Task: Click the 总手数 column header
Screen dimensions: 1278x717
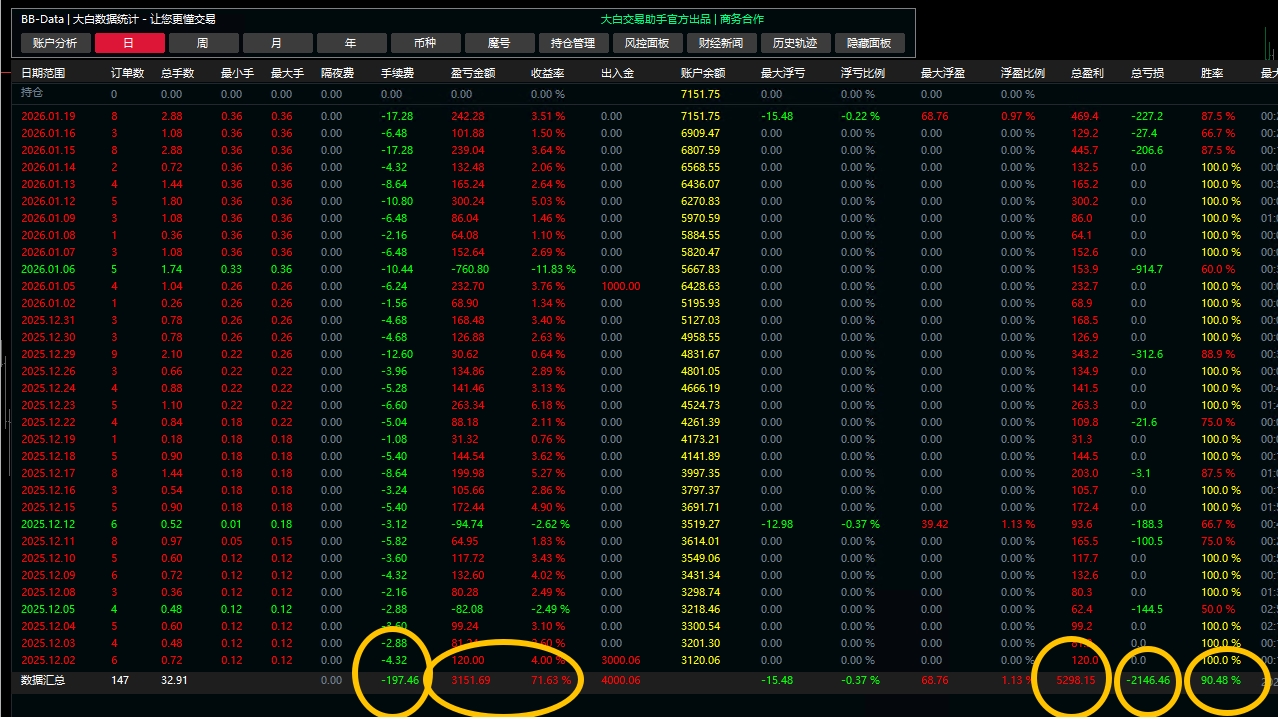Action: coord(177,73)
